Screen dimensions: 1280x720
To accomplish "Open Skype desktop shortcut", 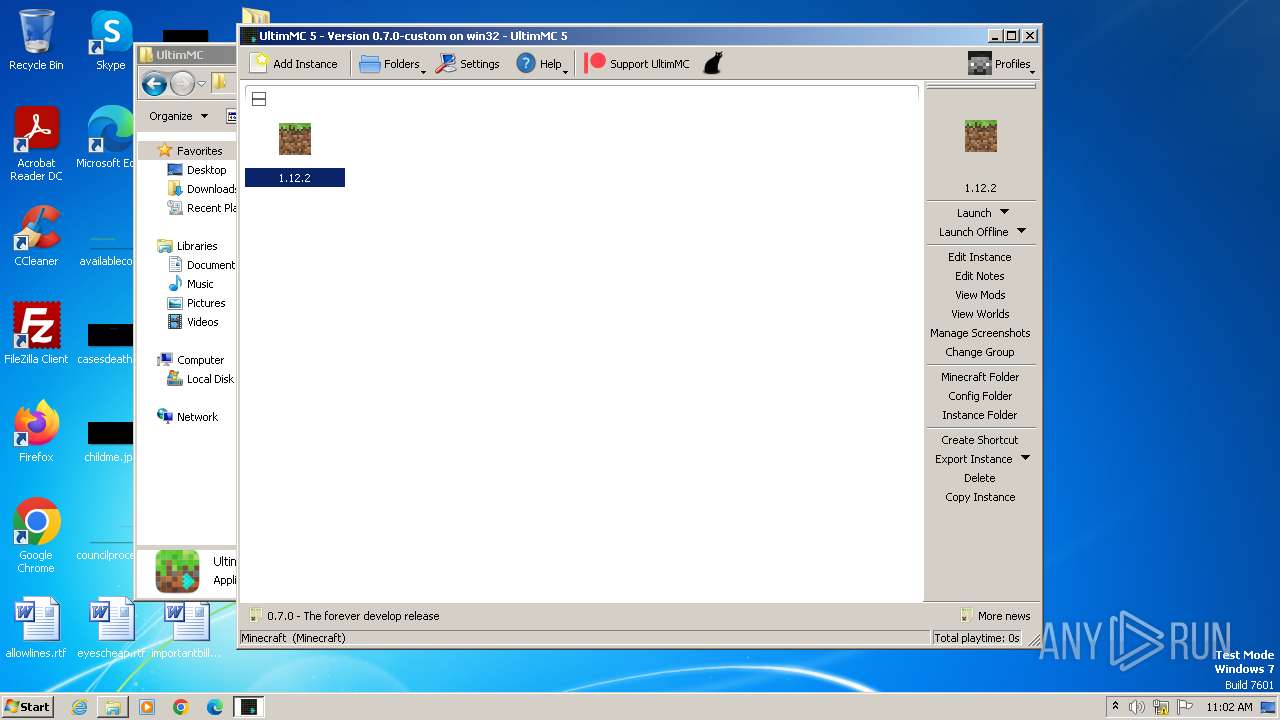I will [110, 40].
